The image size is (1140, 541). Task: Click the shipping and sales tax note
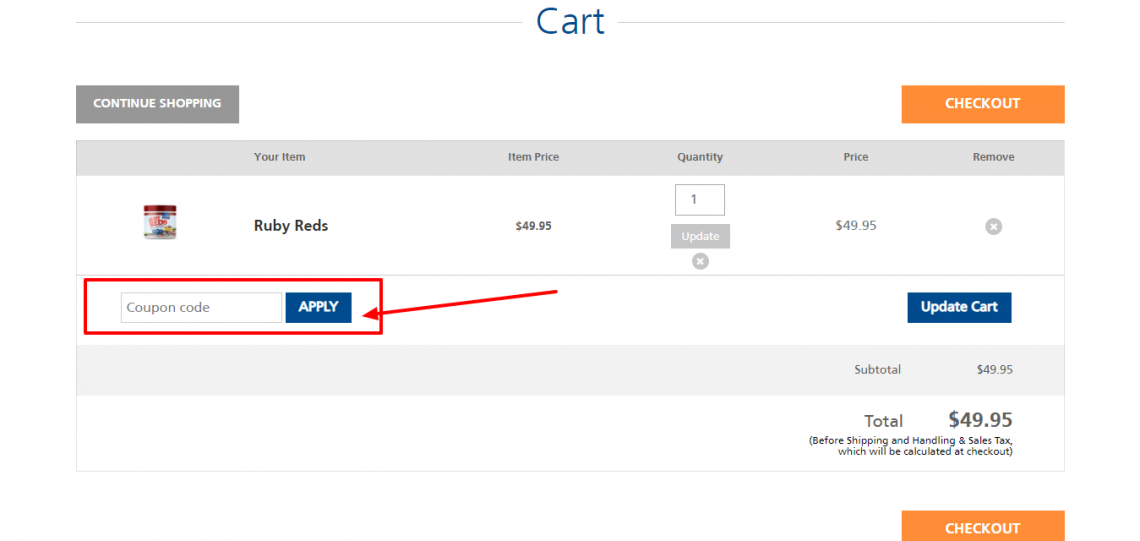point(911,446)
